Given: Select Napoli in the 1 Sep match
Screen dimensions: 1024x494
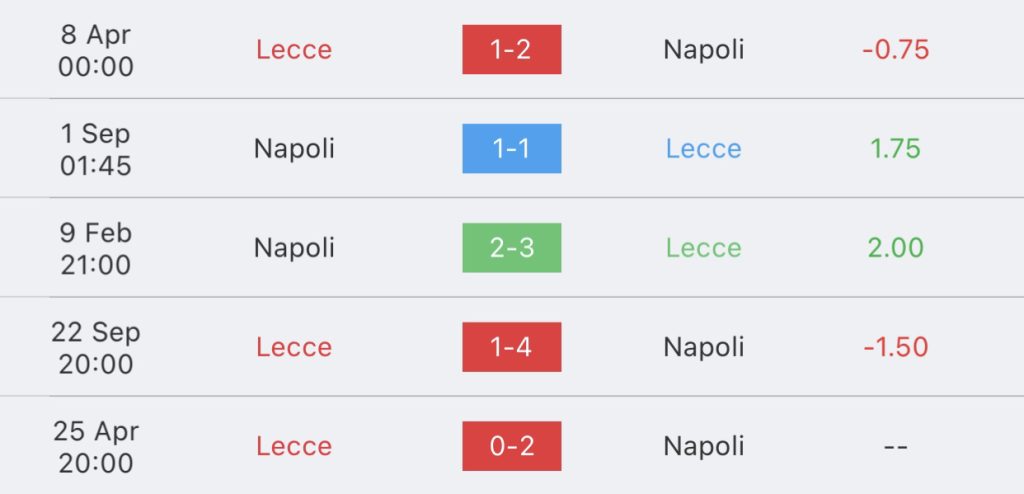Looking at the screenshot, I should (294, 149).
